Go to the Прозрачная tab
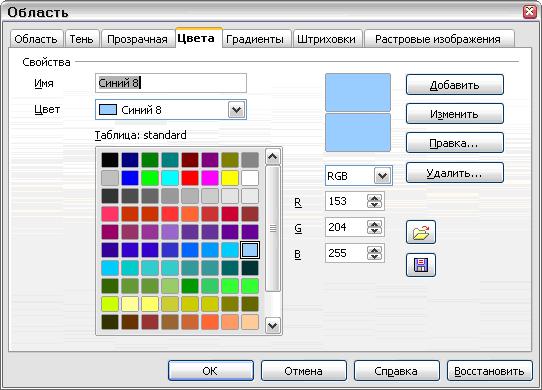 pyautogui.click(x=137, y=39)
